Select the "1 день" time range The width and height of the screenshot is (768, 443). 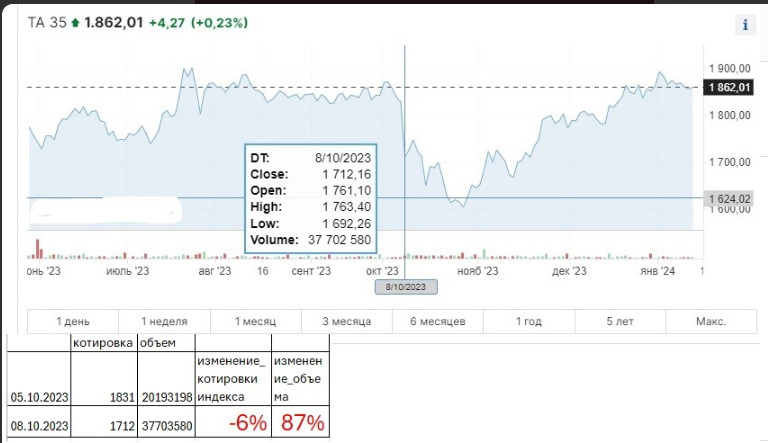[73, 321]
